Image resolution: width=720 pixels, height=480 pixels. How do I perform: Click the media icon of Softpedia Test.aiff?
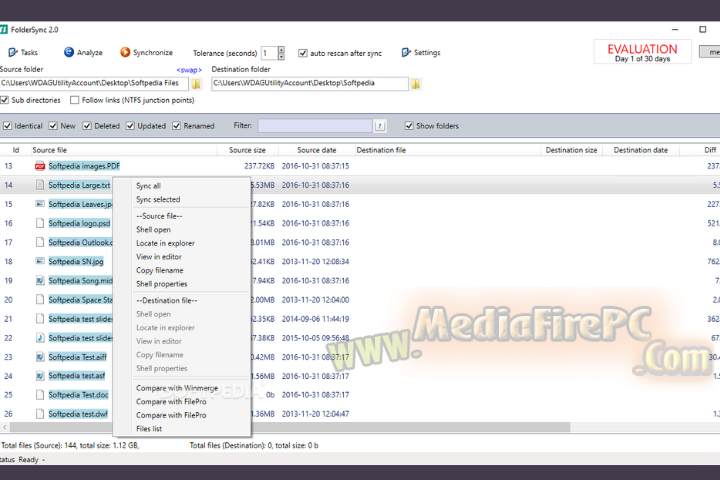point(40,356)
